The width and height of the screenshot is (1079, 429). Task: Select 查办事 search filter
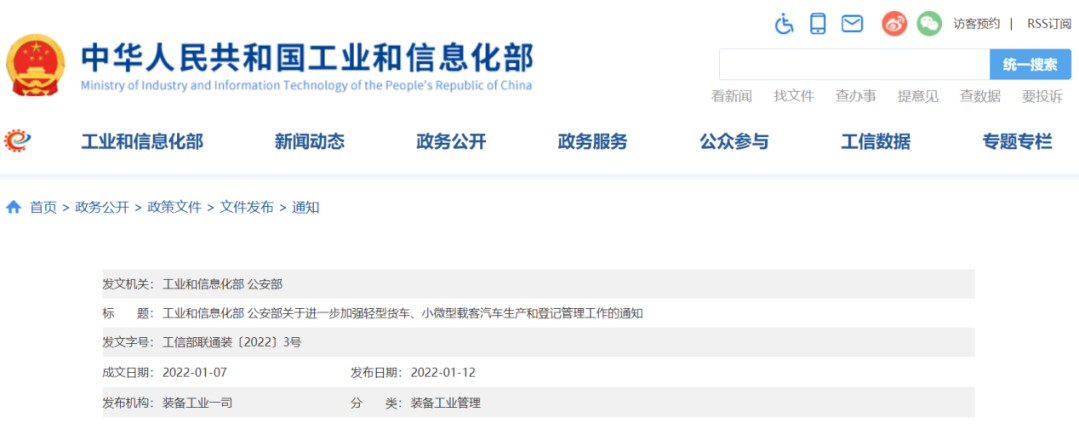click(855, 96)
